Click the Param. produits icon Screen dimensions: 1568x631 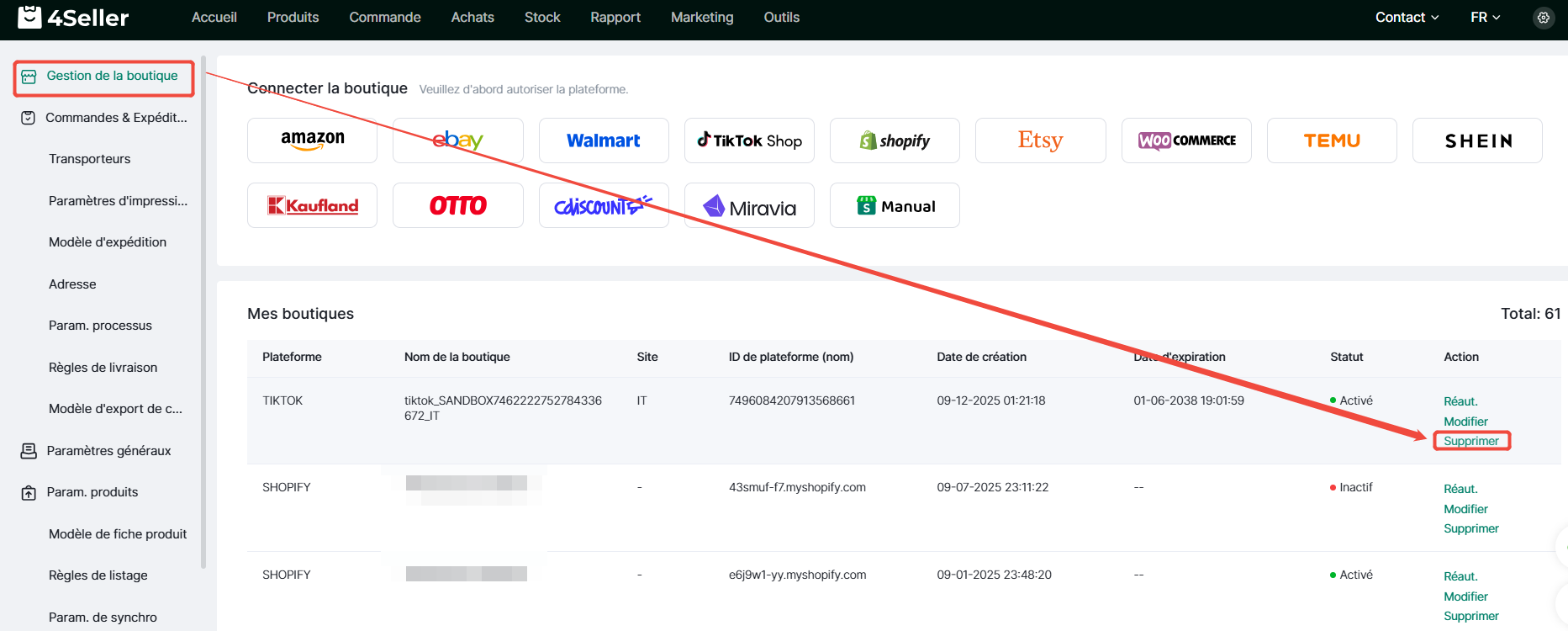coord(29,493)
